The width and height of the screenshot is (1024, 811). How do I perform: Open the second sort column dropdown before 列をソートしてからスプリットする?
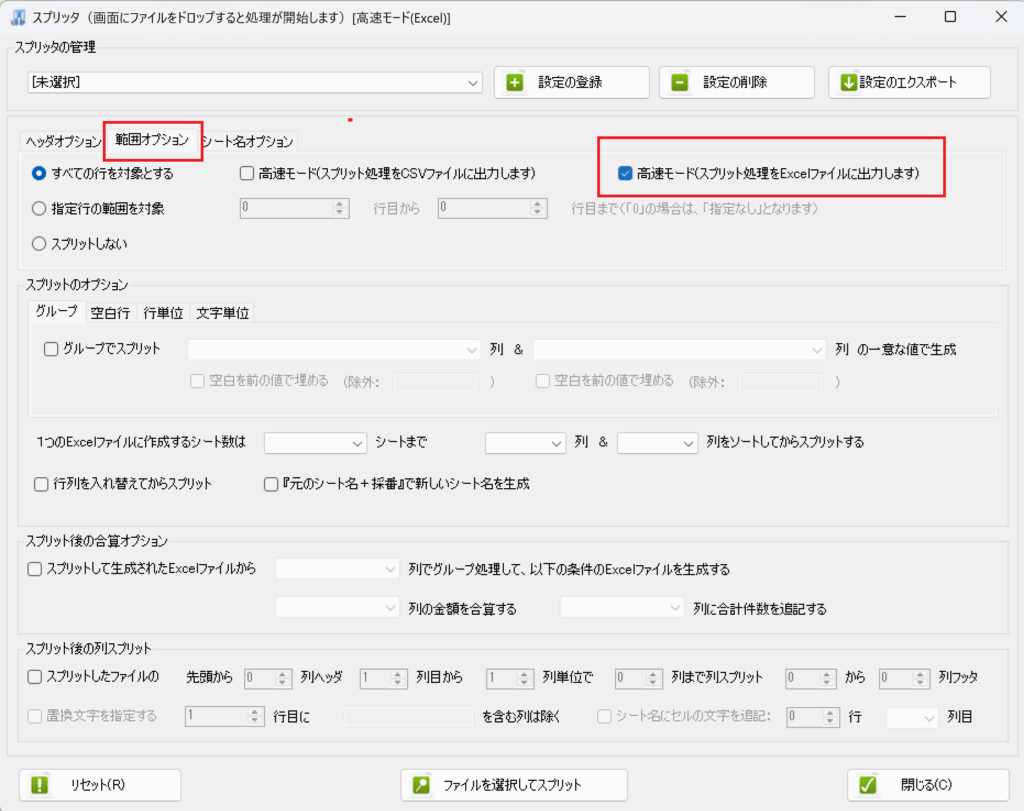coord(658,443)
